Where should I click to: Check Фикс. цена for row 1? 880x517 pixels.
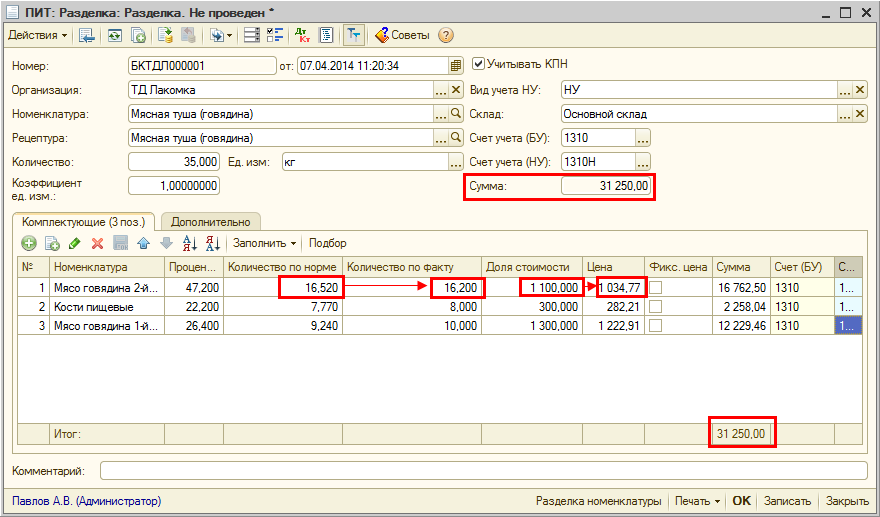click(656, 288)
